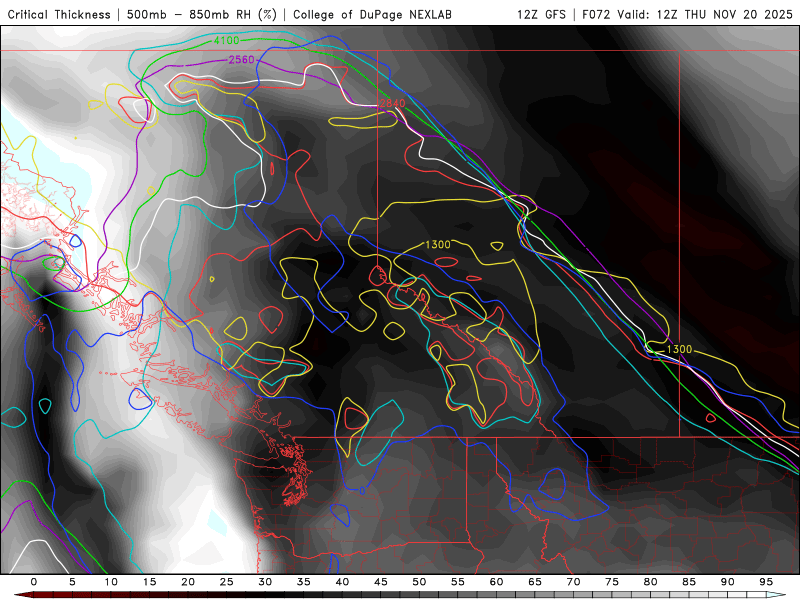Select the 85 label on the color bar
This screenshot has height=600, width=800.
(x=689, y=582)
